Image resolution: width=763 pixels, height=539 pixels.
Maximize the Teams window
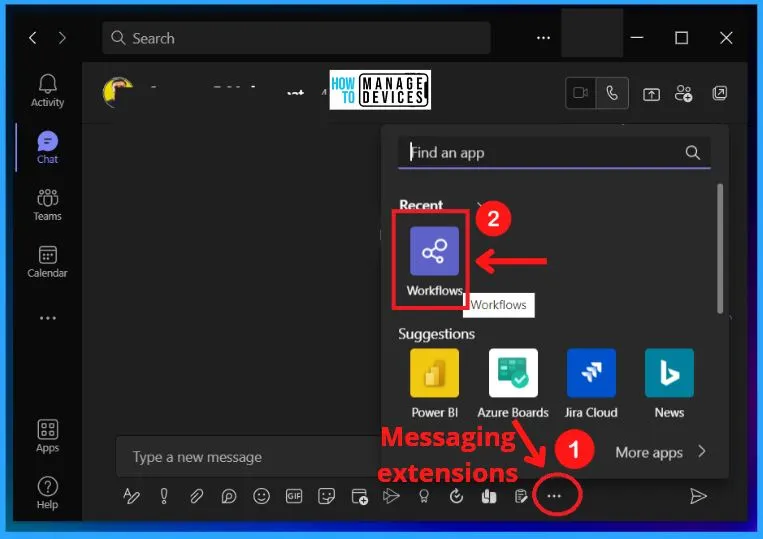(x=681, y=37)
